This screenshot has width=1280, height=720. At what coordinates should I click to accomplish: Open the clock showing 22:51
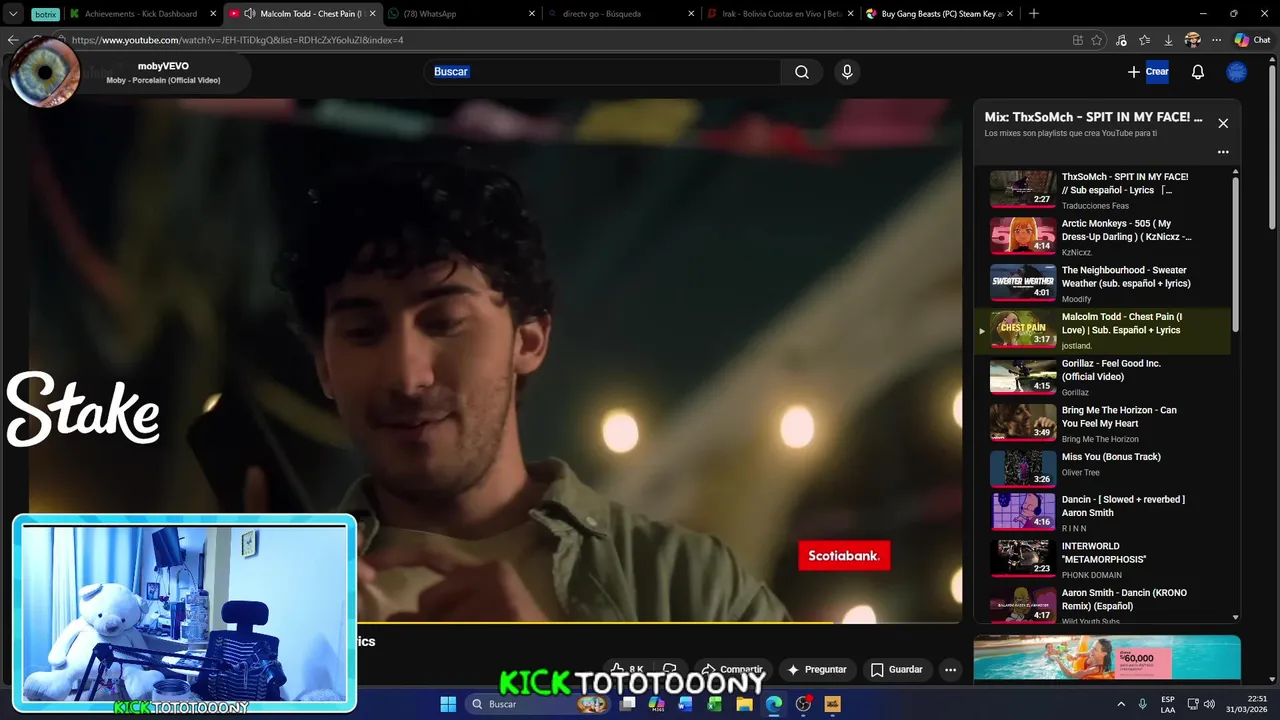point(1247,704)
